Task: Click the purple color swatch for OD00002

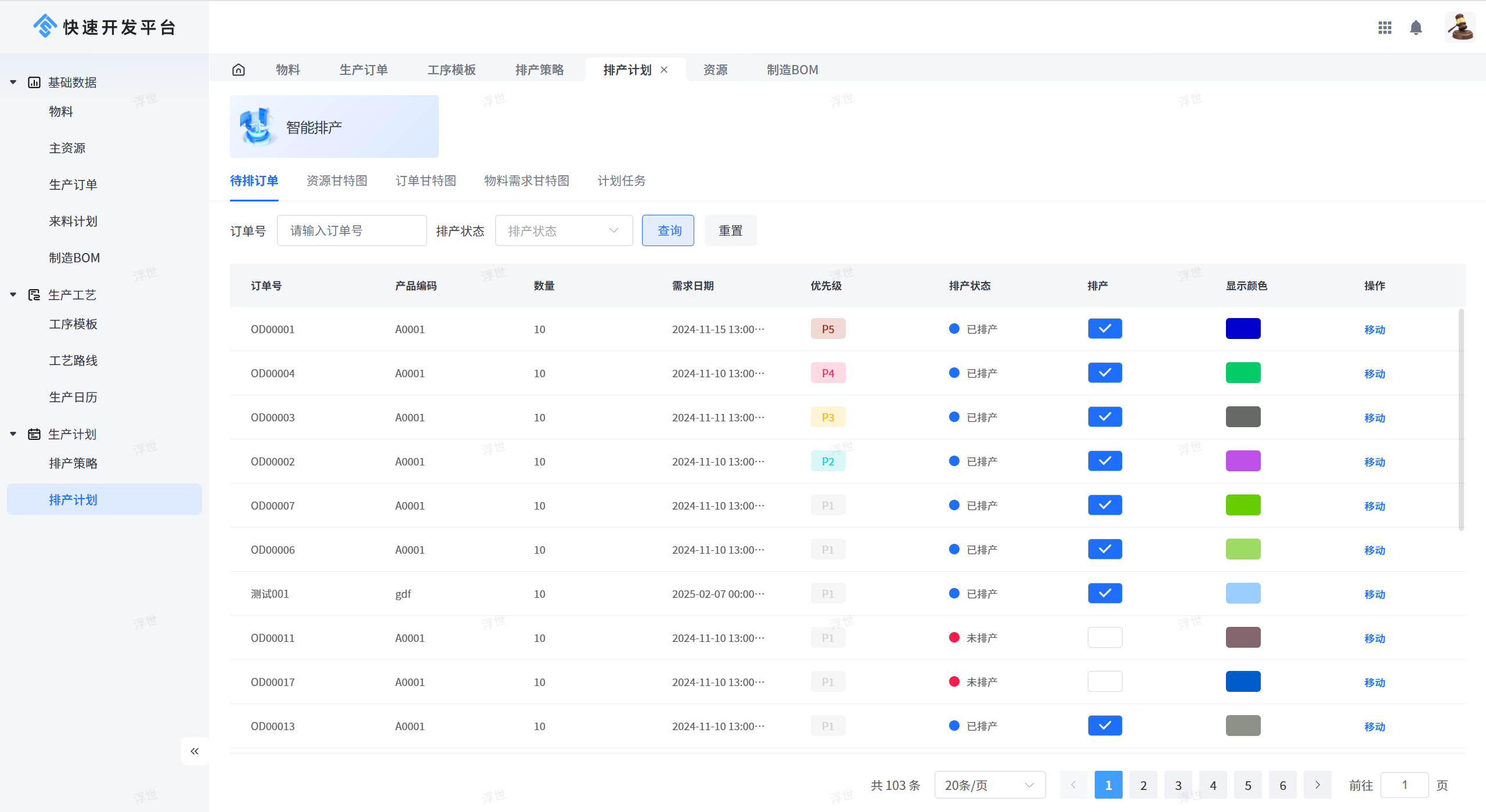Action: tap(1243, 461)
